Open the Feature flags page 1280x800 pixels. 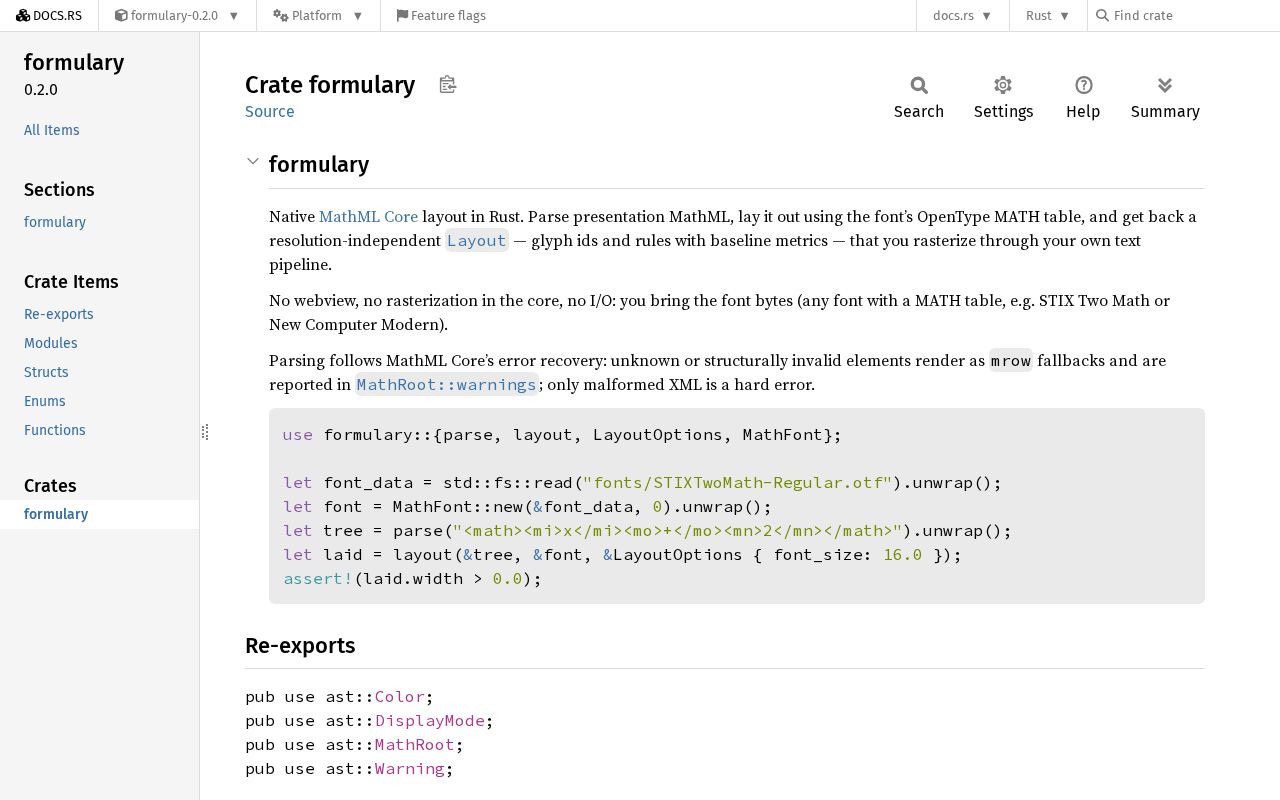point(441,15)
